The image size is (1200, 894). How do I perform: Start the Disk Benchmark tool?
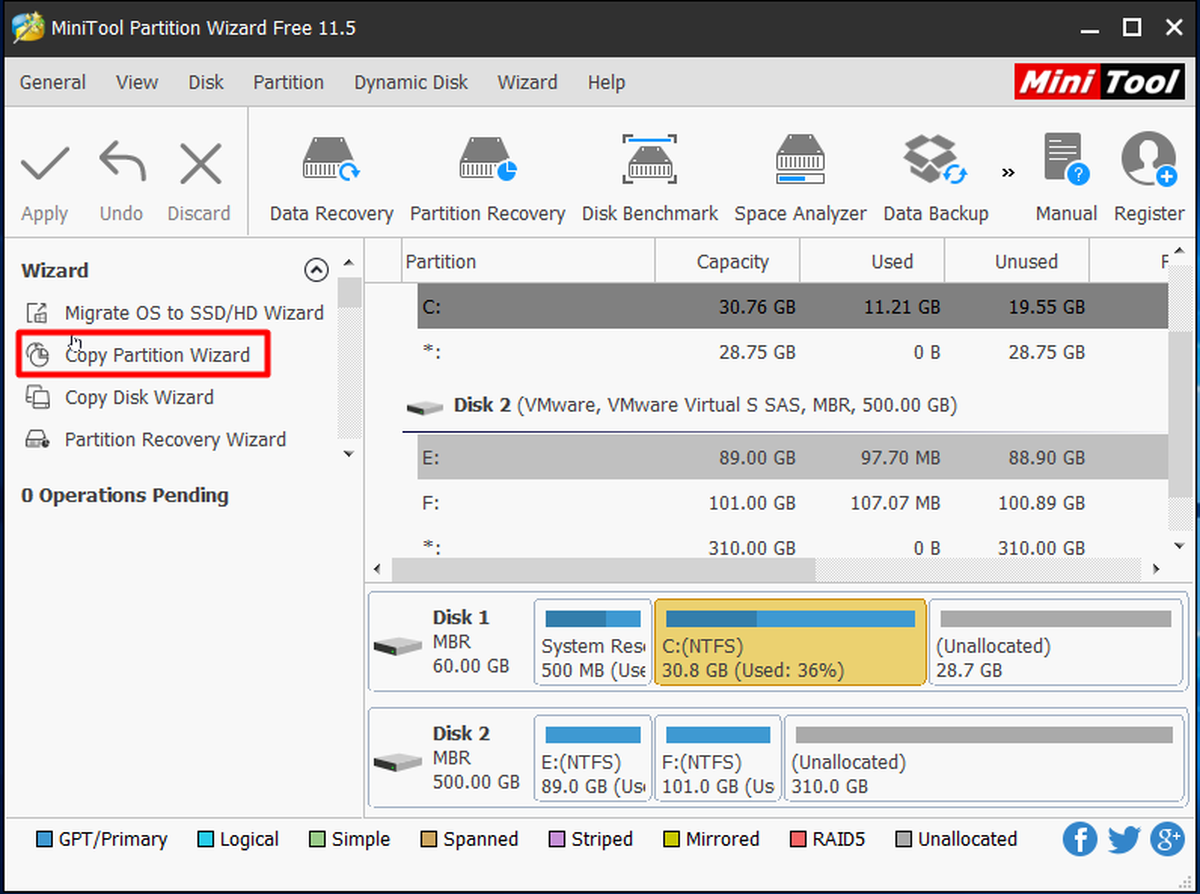coord(650,158)
